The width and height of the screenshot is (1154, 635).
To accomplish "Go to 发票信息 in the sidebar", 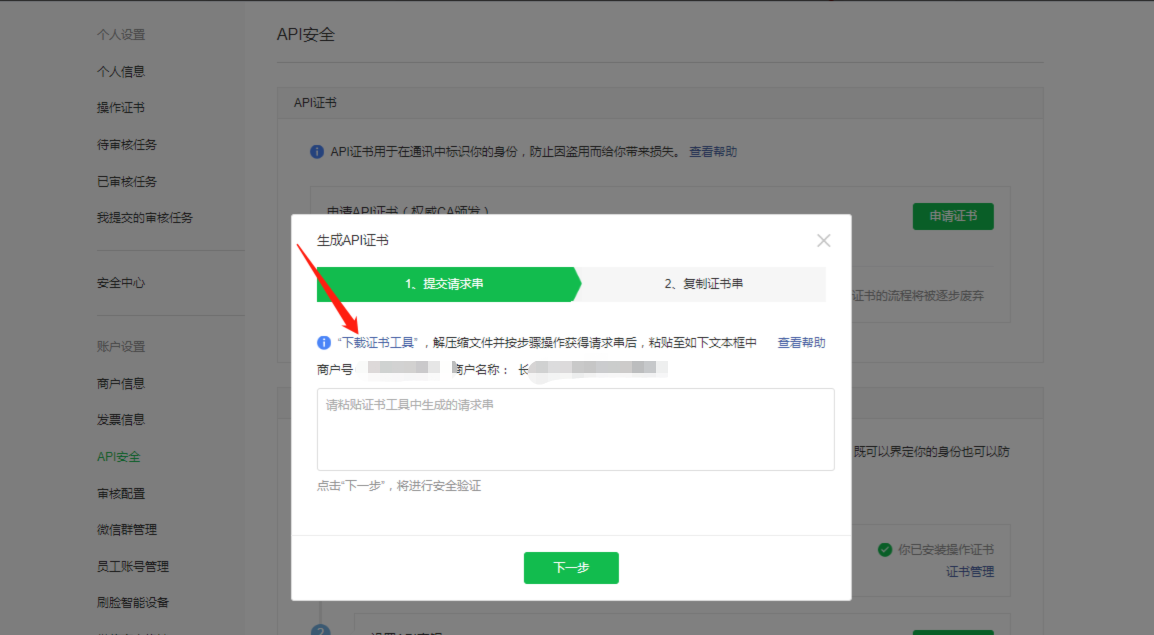I will [124, 418].
